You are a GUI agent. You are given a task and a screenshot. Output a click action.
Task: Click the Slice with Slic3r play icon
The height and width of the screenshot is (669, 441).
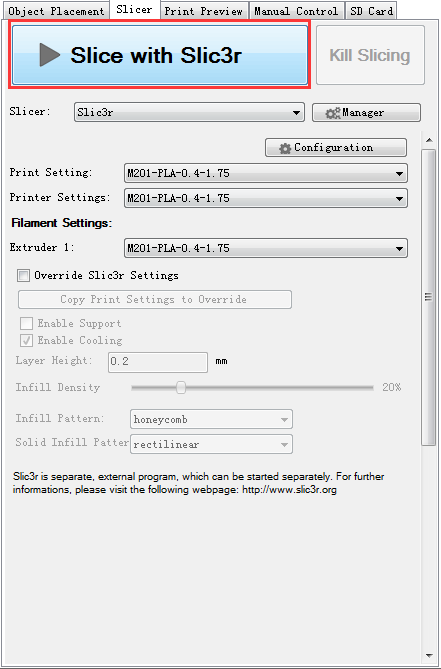50,55
